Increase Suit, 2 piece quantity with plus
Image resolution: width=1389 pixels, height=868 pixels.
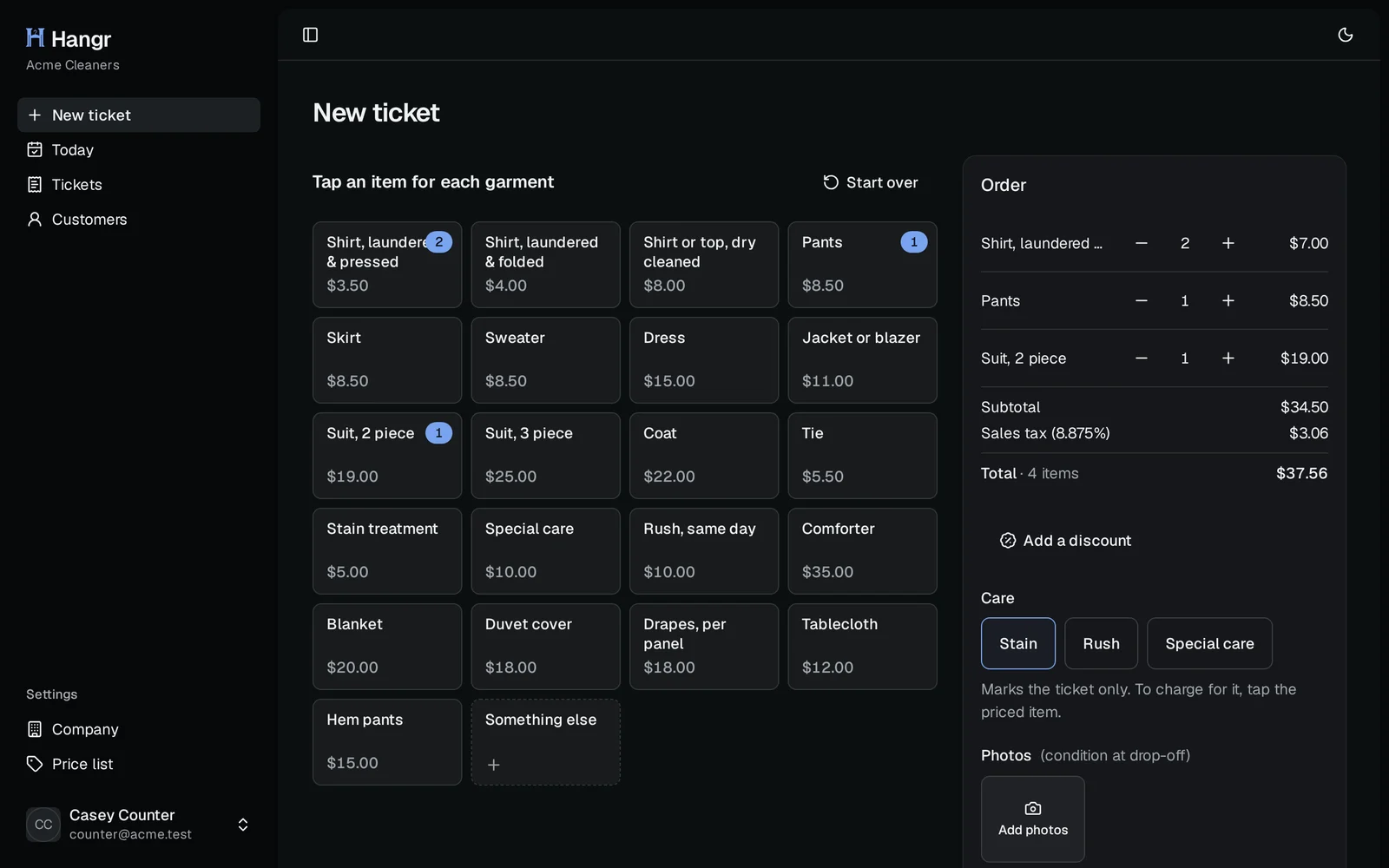(x=1228, y=358)
